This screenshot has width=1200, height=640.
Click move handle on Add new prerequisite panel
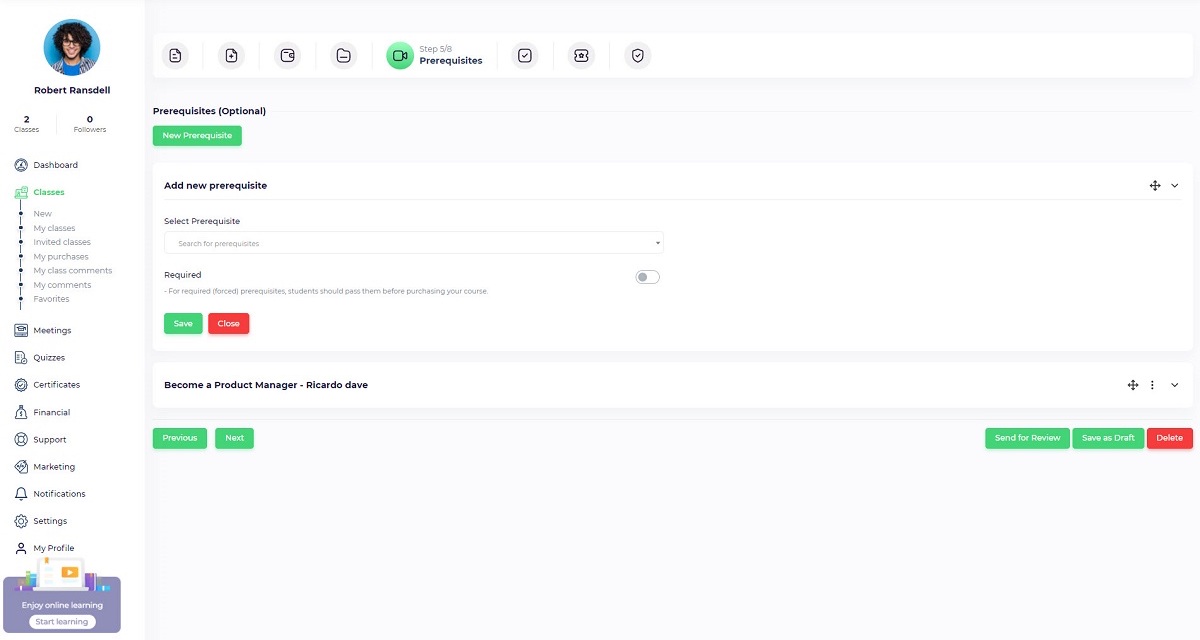click(1155, 186)
